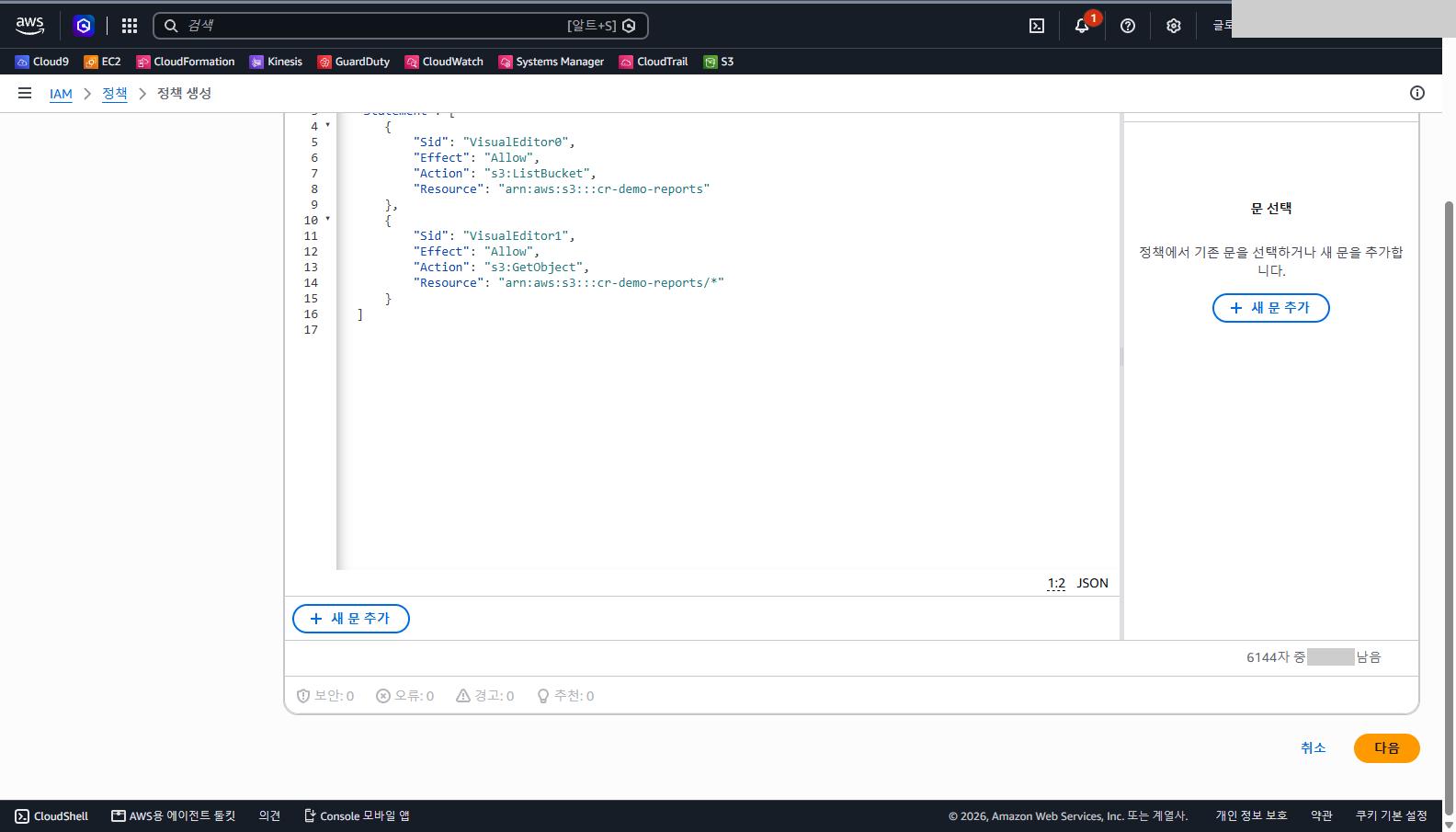Open AWS용 에이전트 툴킷 in the footer

click(x=174, y=816)
